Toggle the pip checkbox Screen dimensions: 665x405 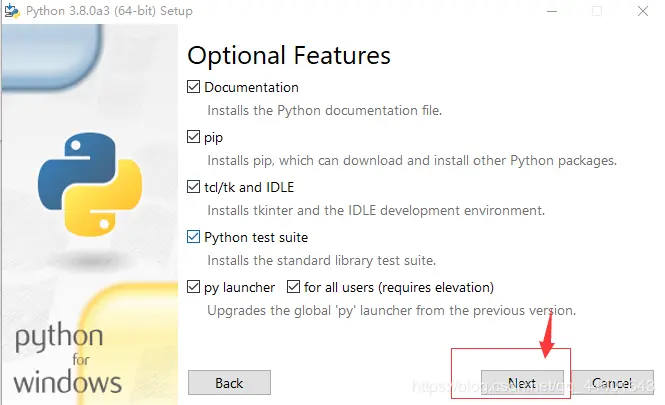coord(194,137)
